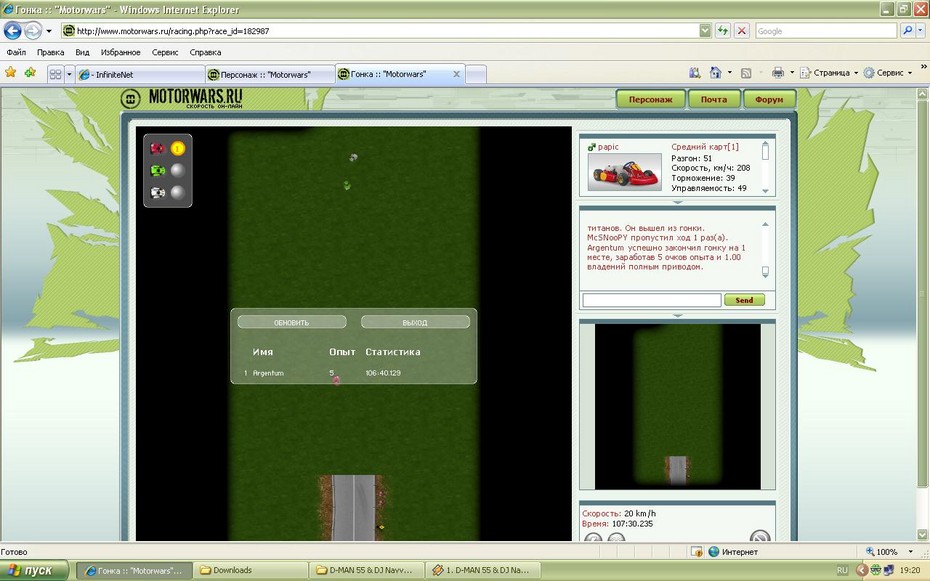
Task: Click the Google search box
Action: pyautogui.click(x=826, y=31)
